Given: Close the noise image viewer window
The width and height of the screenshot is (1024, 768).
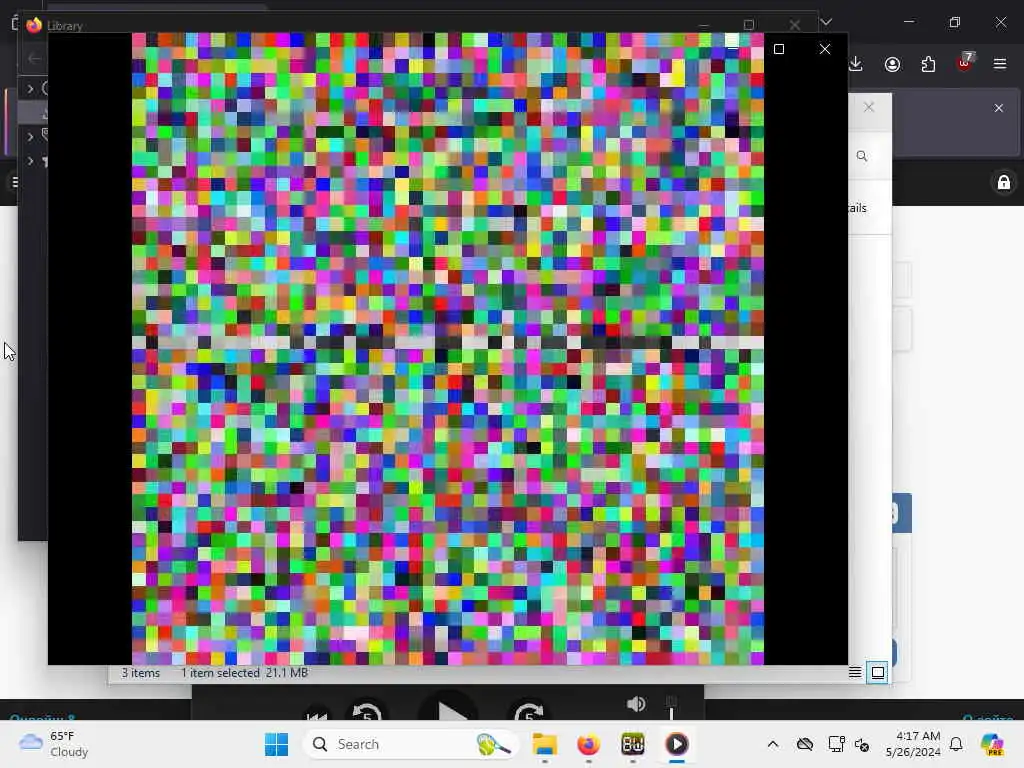Looking at the screenshot, I should pyautogui.click(x=825, y=49).
